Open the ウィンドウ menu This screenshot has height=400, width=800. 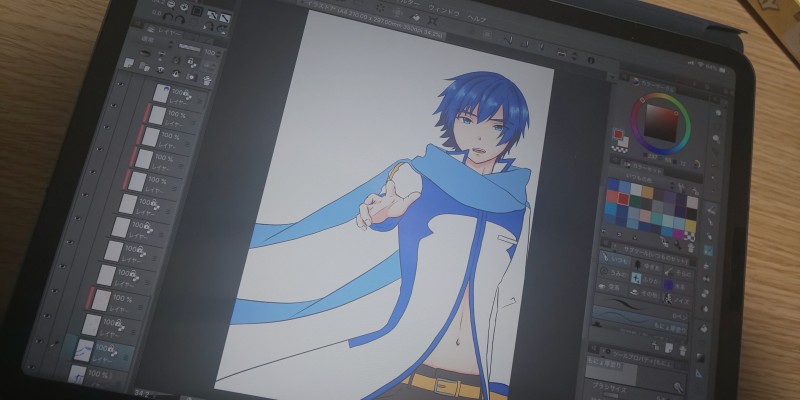tap(442, 9)
